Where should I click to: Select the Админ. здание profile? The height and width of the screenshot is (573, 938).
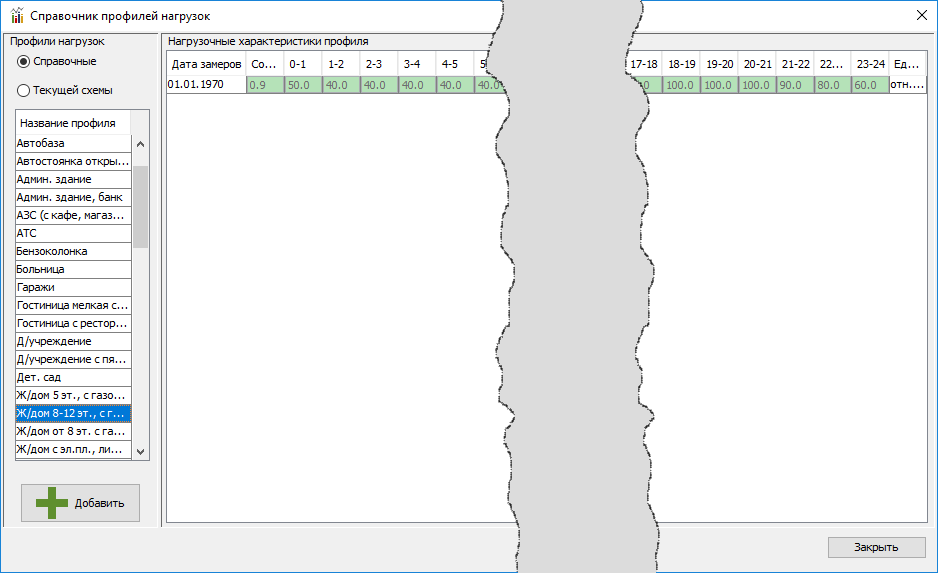[73, 179]
